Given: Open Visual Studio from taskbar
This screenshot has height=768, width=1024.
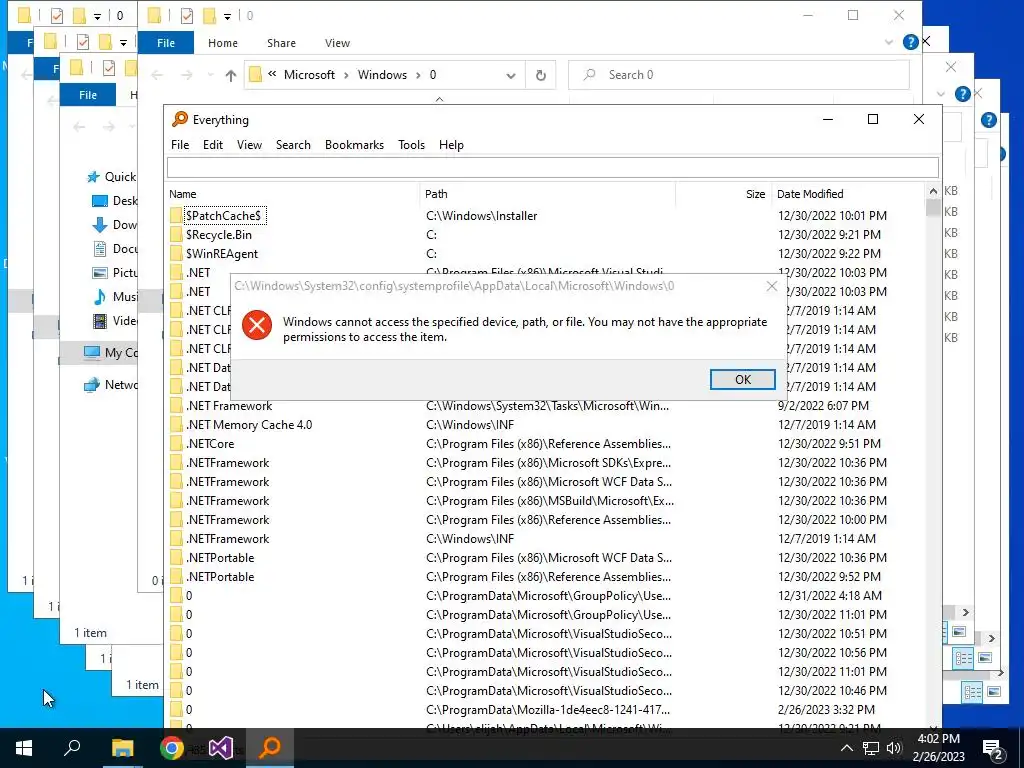Looking at the screenshot, I should 221,748.
